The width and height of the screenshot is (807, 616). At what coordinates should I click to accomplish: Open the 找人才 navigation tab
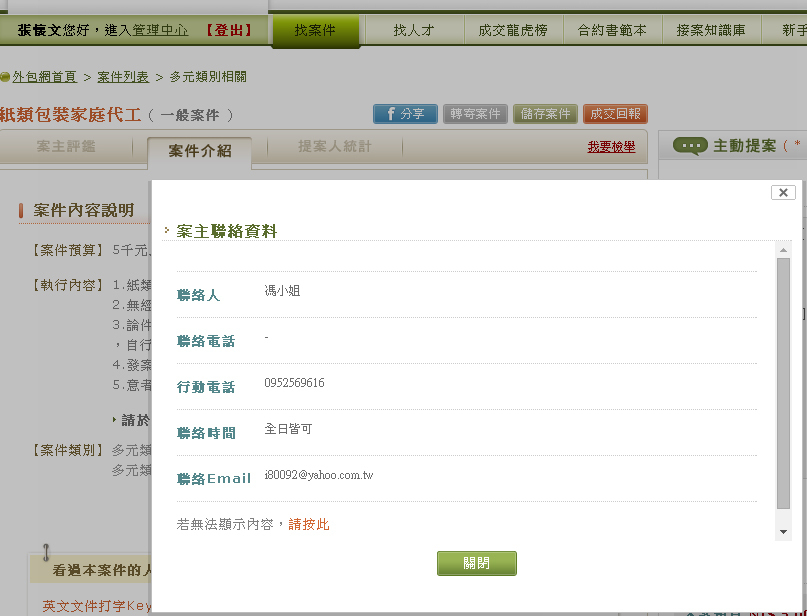point(414,30)
